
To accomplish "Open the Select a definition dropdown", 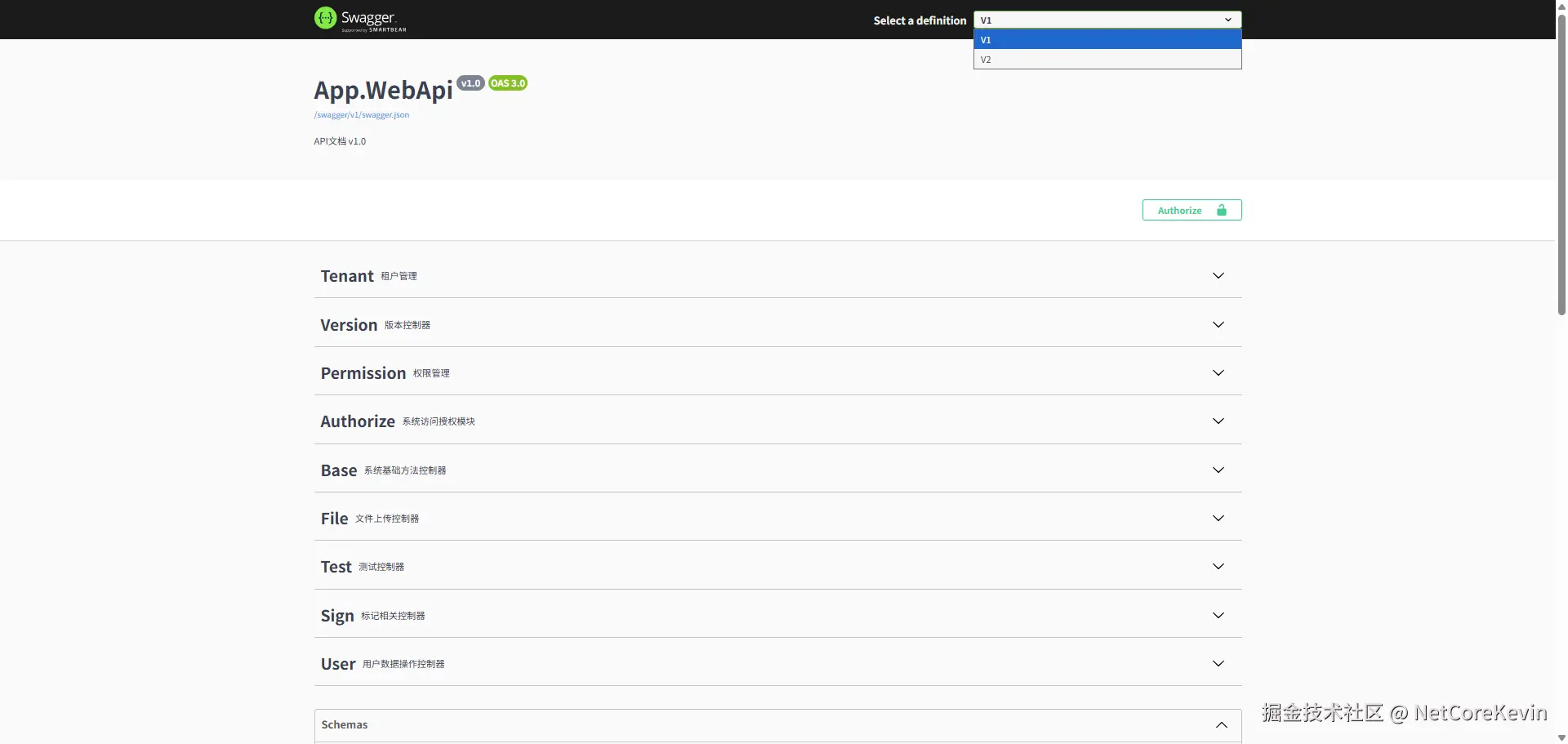I will [1107, 20].
